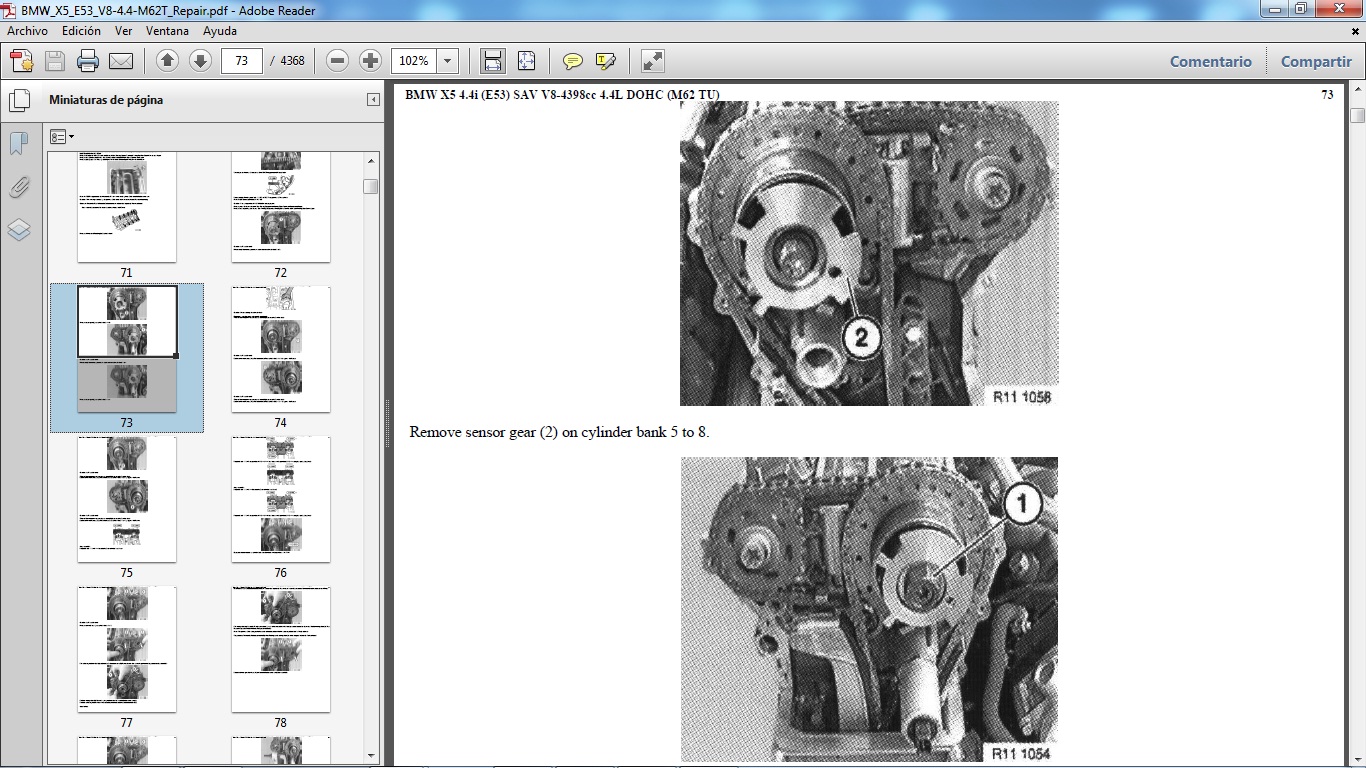Open the Ver menu

point(123,31)
